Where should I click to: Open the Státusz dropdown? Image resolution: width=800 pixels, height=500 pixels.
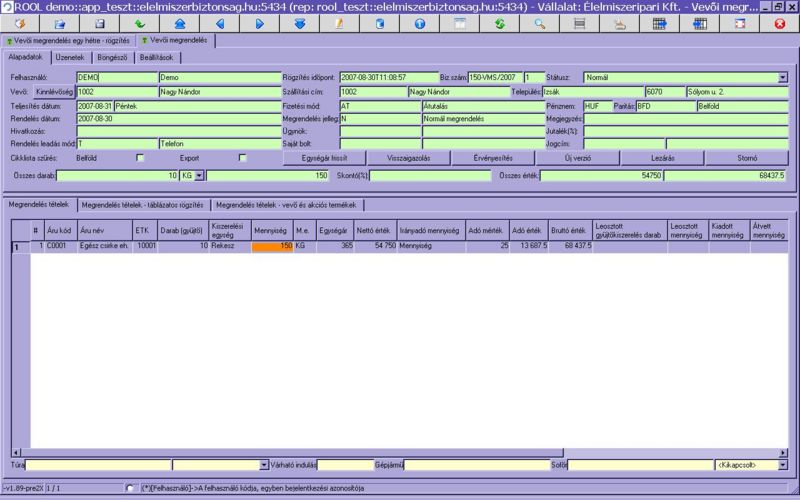click(x=782, y=77)
